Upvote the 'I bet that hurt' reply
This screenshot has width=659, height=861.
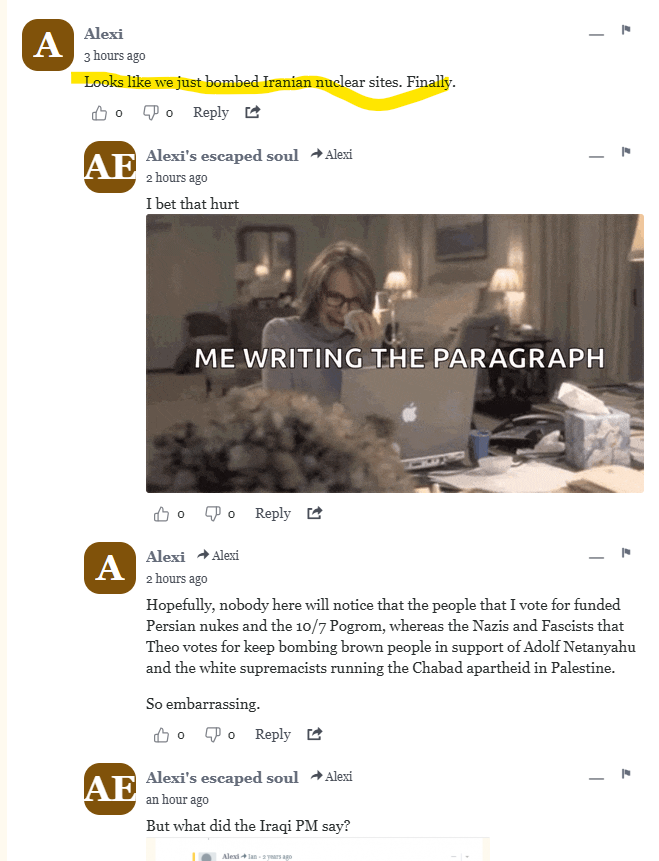click(161, 514)
